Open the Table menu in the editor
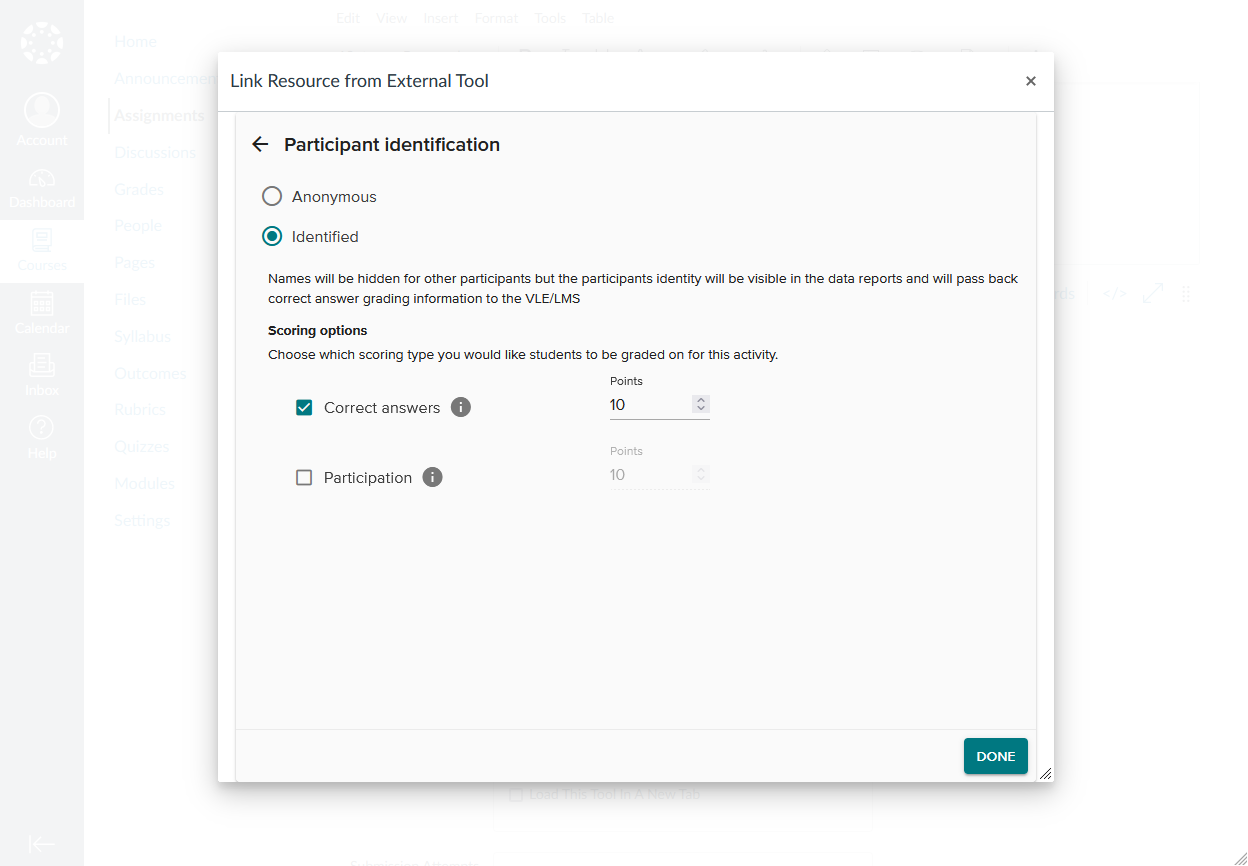The height and width of the screenshot is (866, 1248). pos(598,17)
